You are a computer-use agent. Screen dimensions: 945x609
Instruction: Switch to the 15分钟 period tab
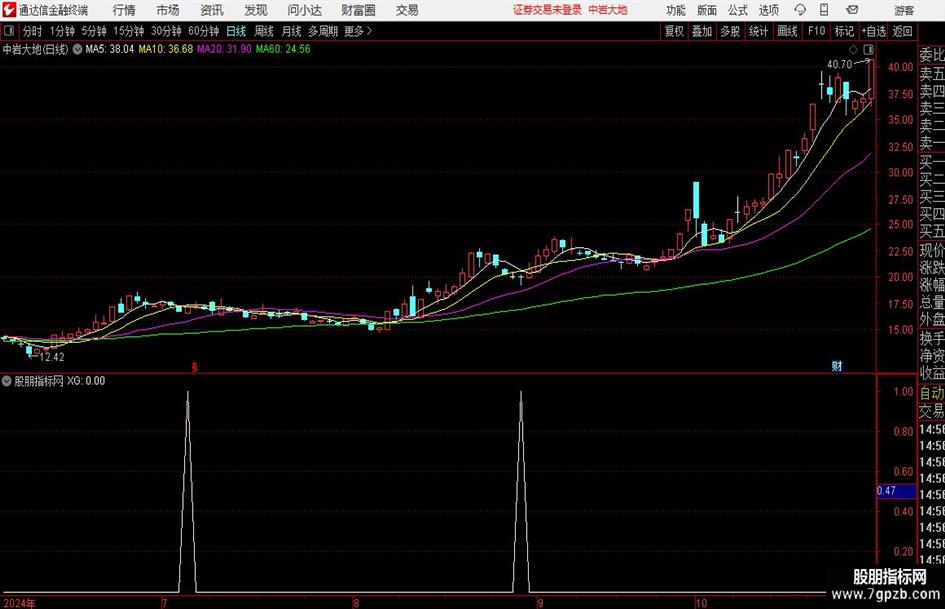(x=128, y=31)
